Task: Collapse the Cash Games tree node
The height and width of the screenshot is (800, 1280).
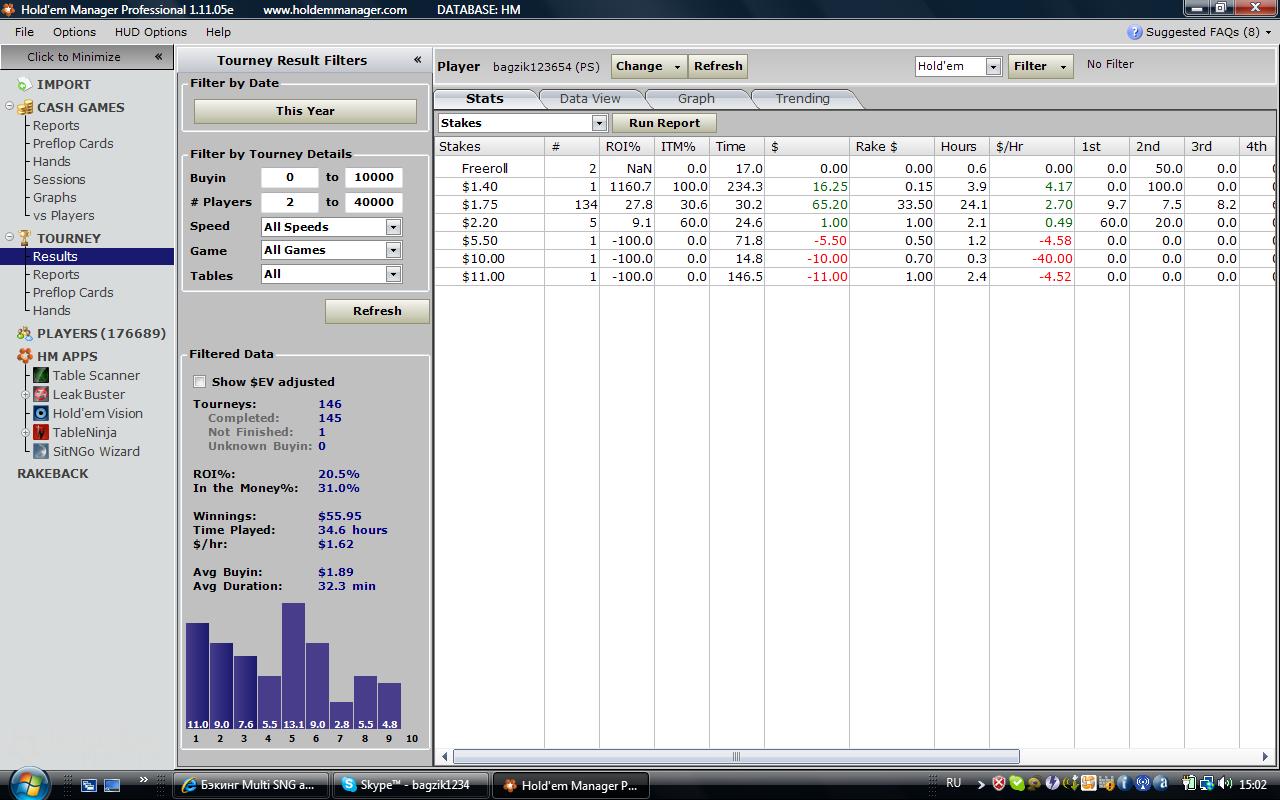Action: [x=9, y=107]
